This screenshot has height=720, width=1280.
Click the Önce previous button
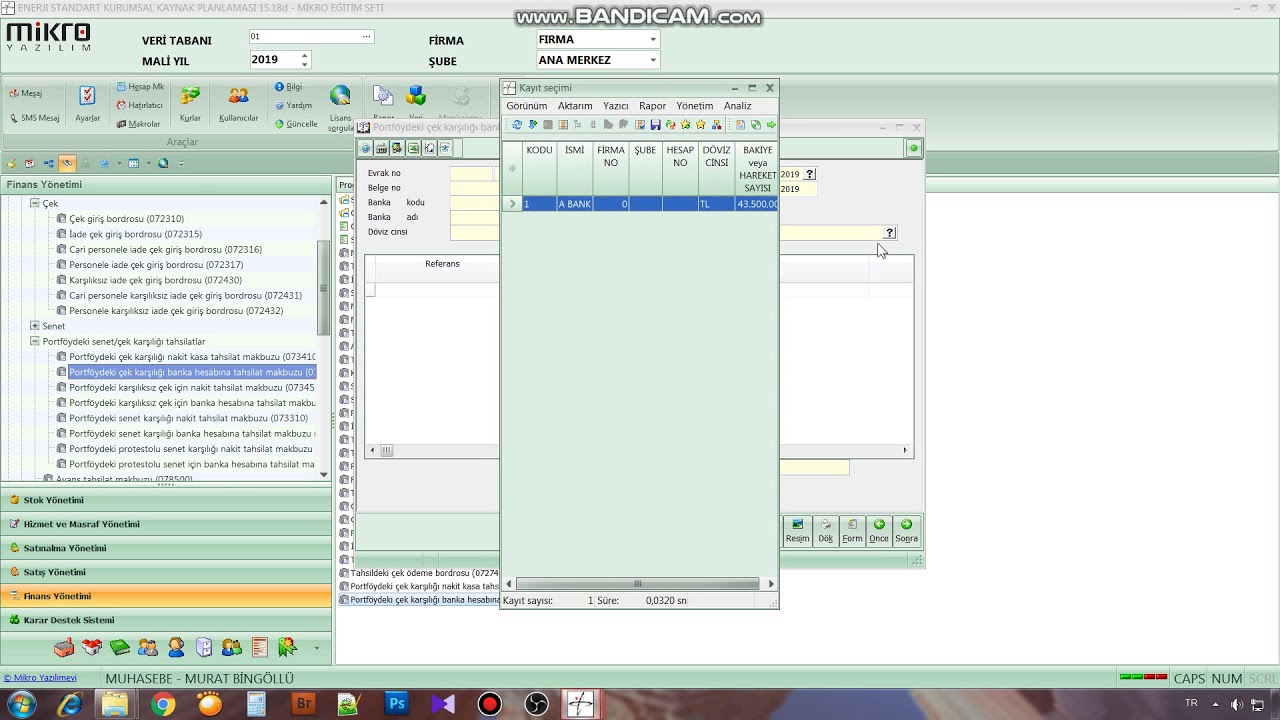coord(879,530)
